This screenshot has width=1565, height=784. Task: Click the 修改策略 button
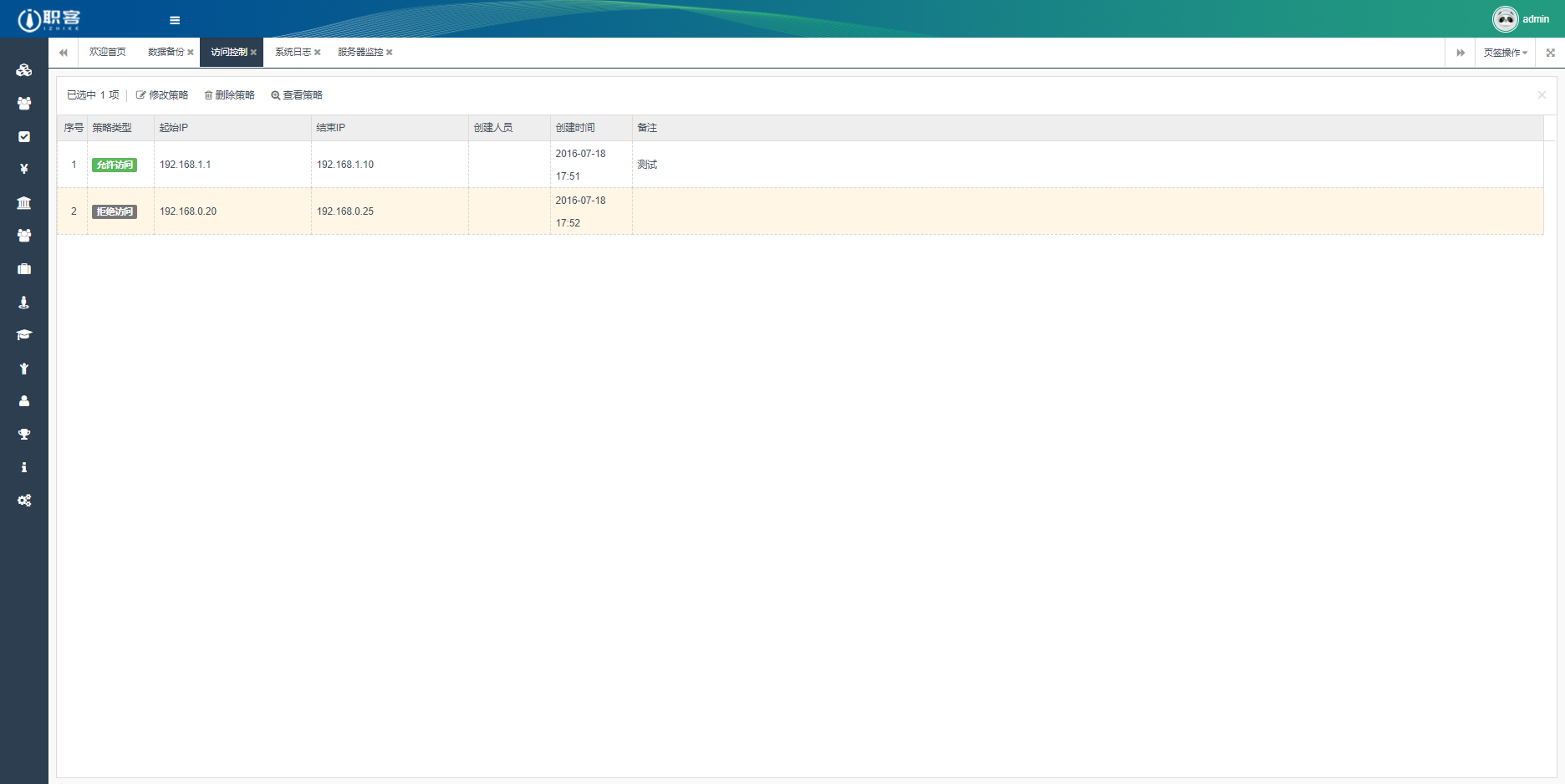click(162, 95)
